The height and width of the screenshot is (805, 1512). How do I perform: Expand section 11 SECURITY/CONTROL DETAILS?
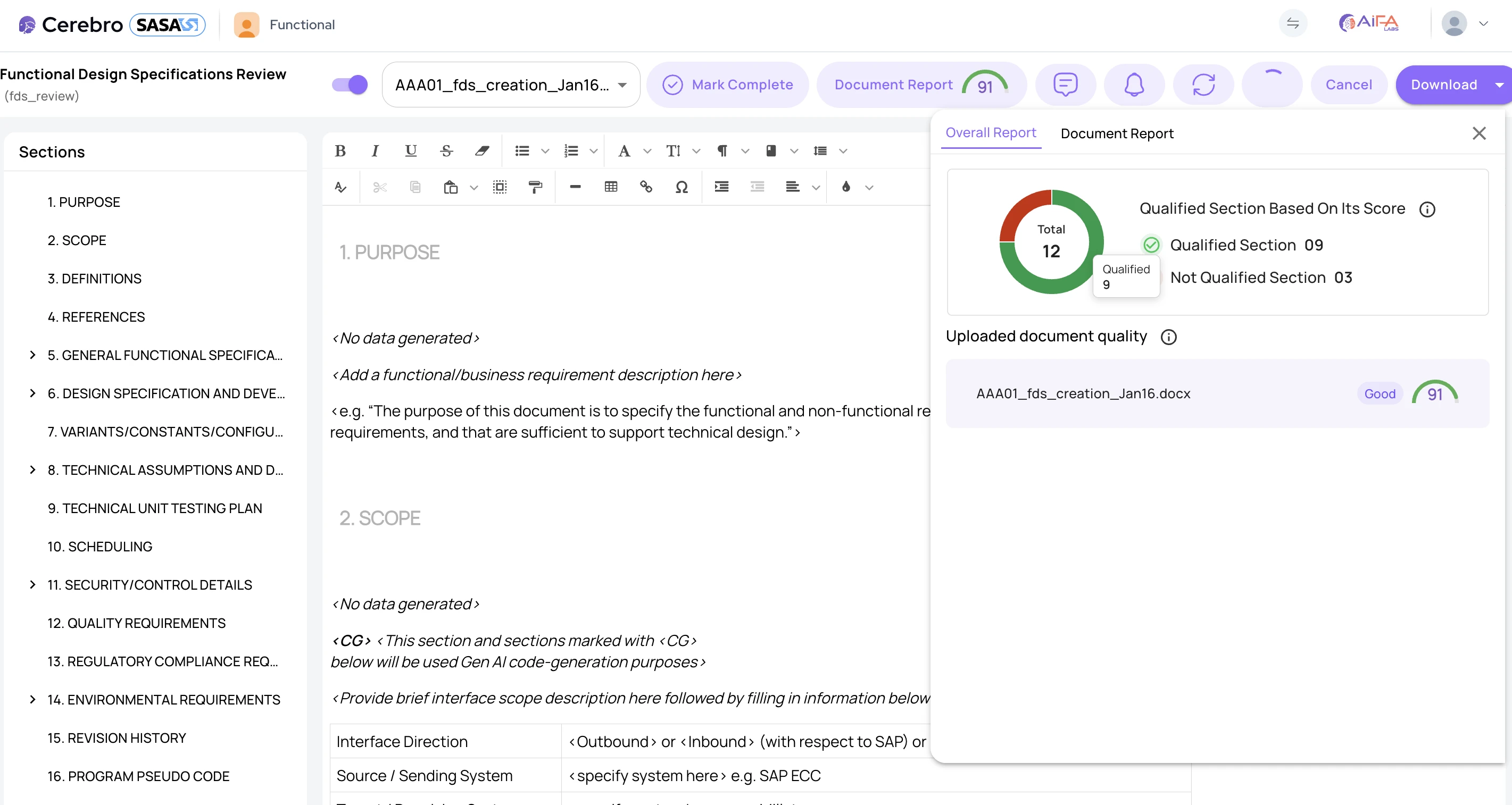[32, 584]
